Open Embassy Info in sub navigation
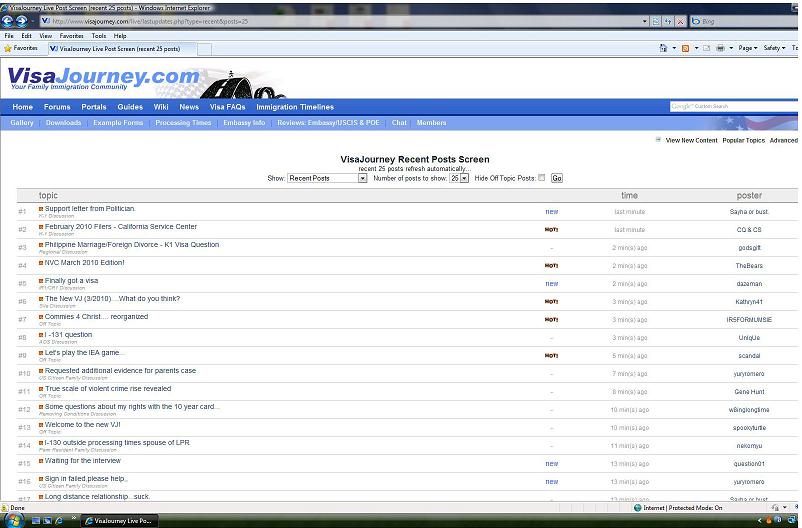This screenshot has width=802, height=528. 244,123
